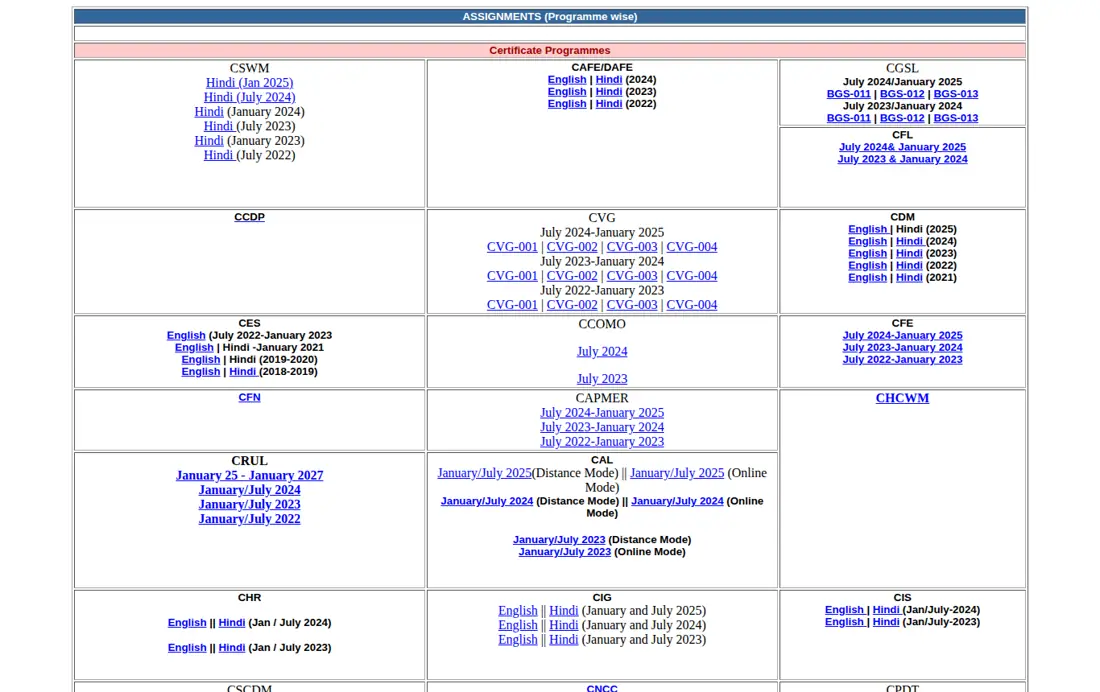Open CVG-004 under July 2024-January 2025
Viewport: 1100px width, 692px height.
[692, 247]
